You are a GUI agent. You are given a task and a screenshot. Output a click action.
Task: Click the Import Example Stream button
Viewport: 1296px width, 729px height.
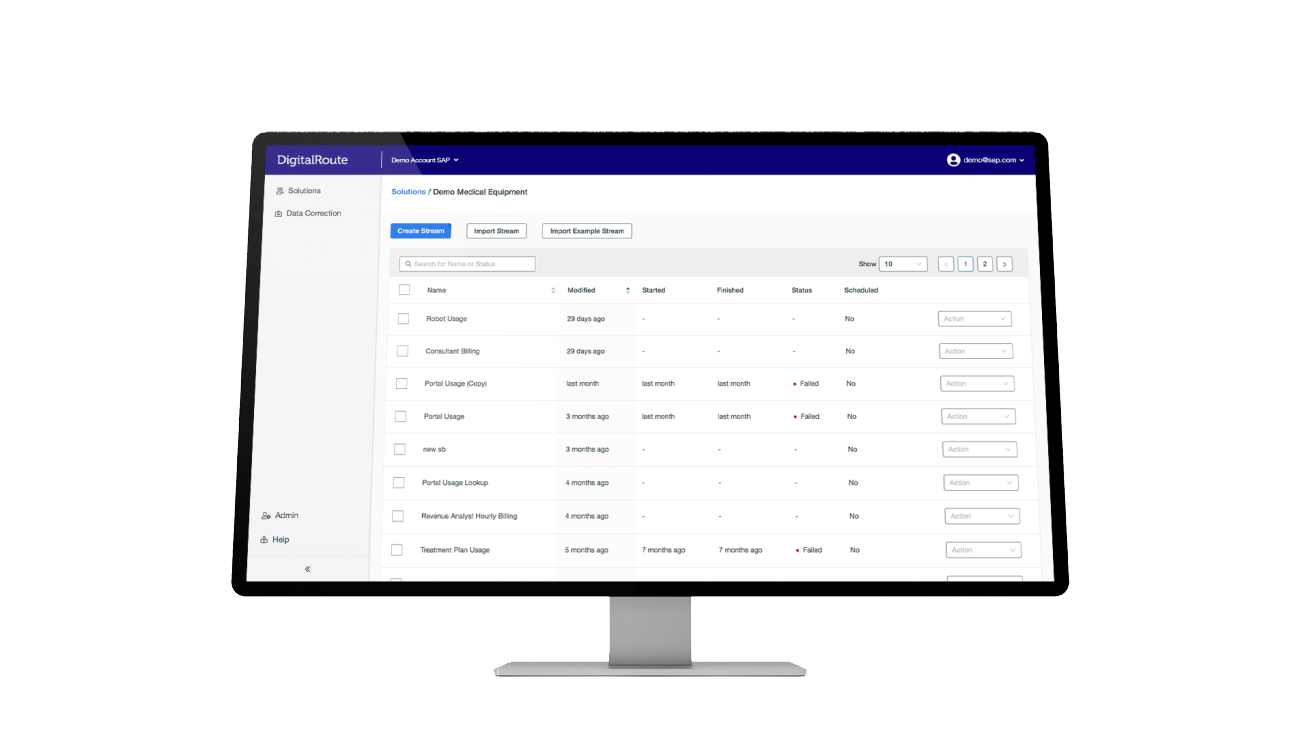tap(587, 230)
